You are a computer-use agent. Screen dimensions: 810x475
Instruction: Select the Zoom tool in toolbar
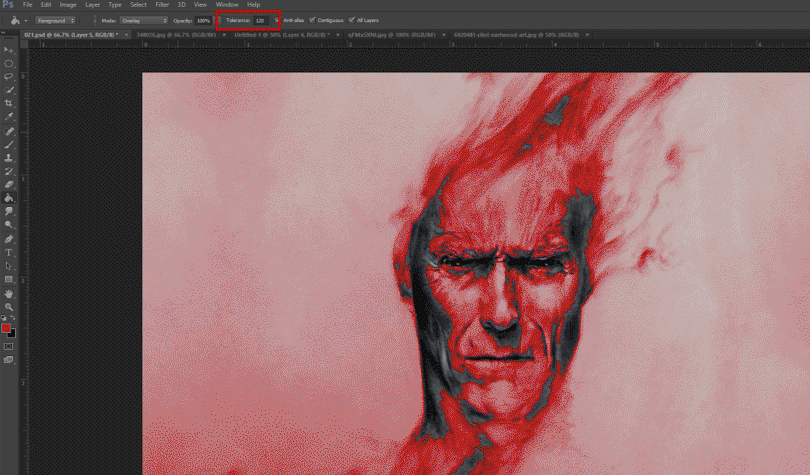coord(9,307)
